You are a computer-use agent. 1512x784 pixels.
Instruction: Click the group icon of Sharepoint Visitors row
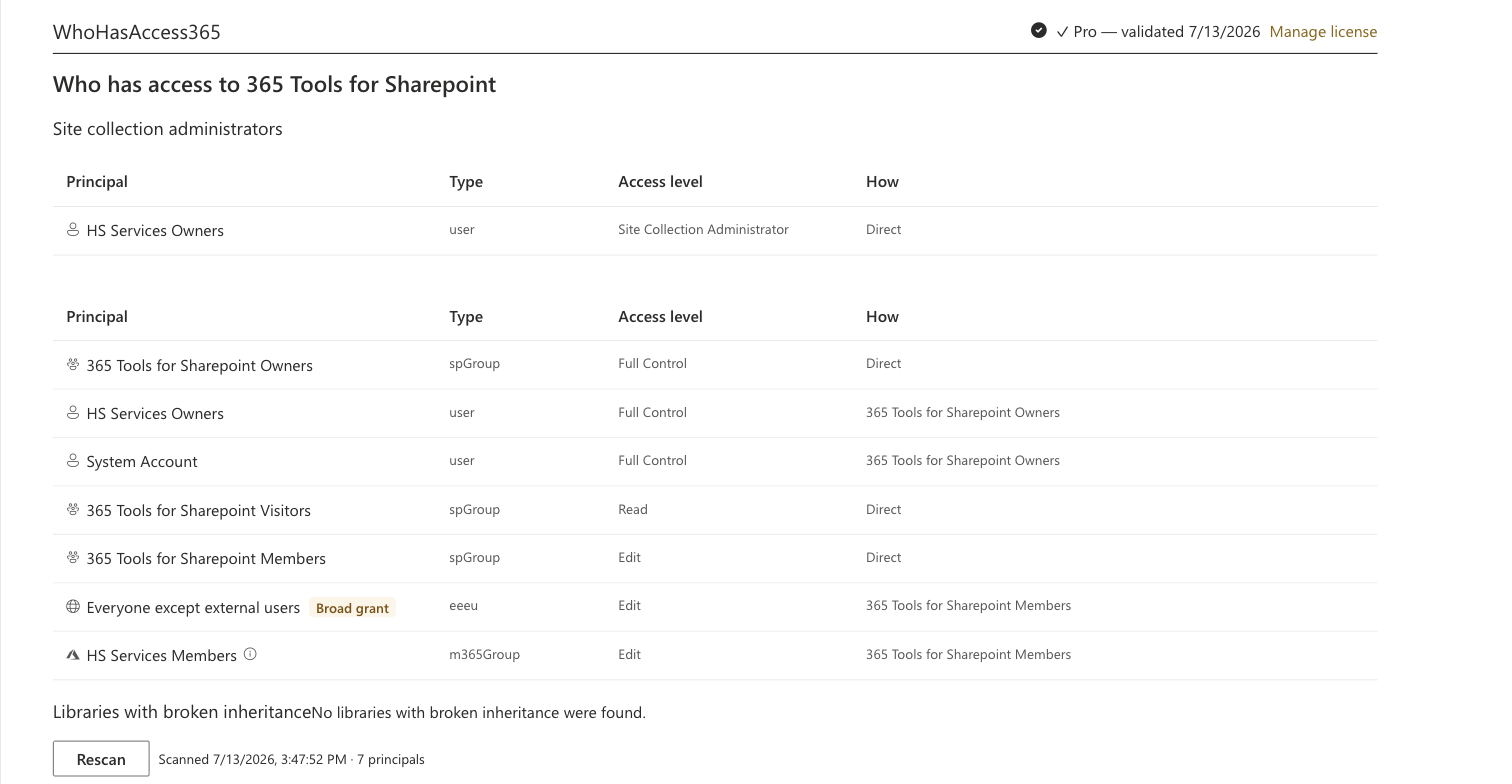tap(73, 510)
